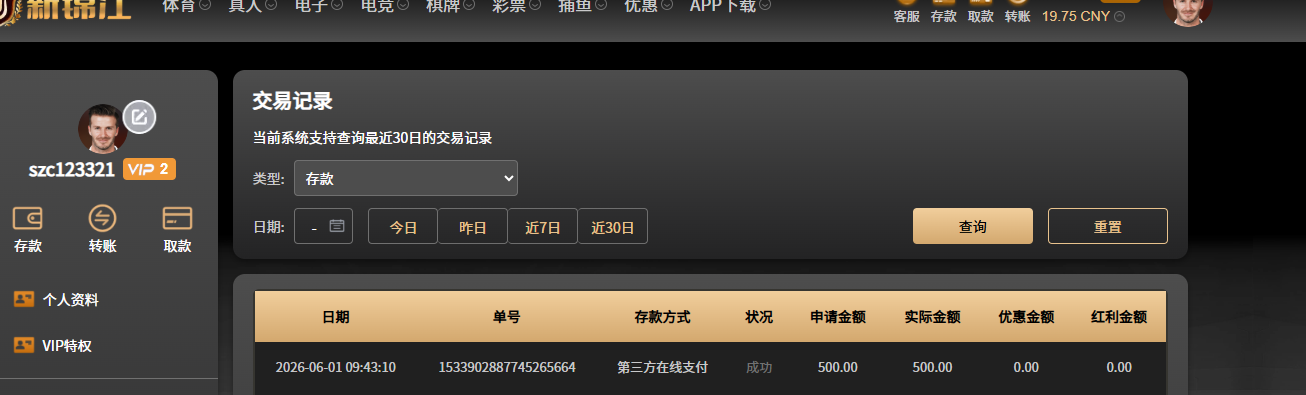1306x395 pixels.
Task: Click the 成功 status cell
Action: pyautogui.click(x=759, y=367)
